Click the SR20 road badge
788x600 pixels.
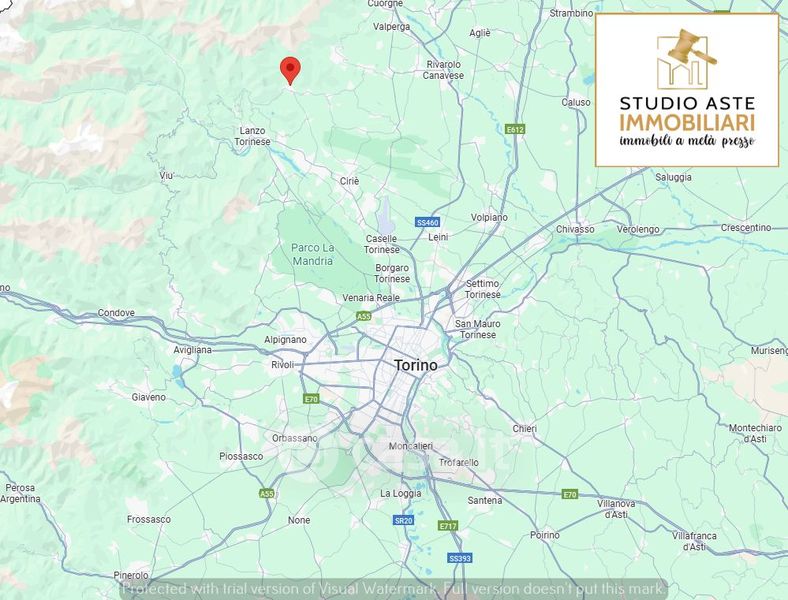403,520
